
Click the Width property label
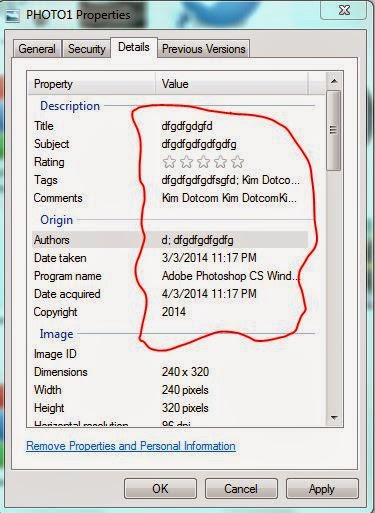(48, 390)
